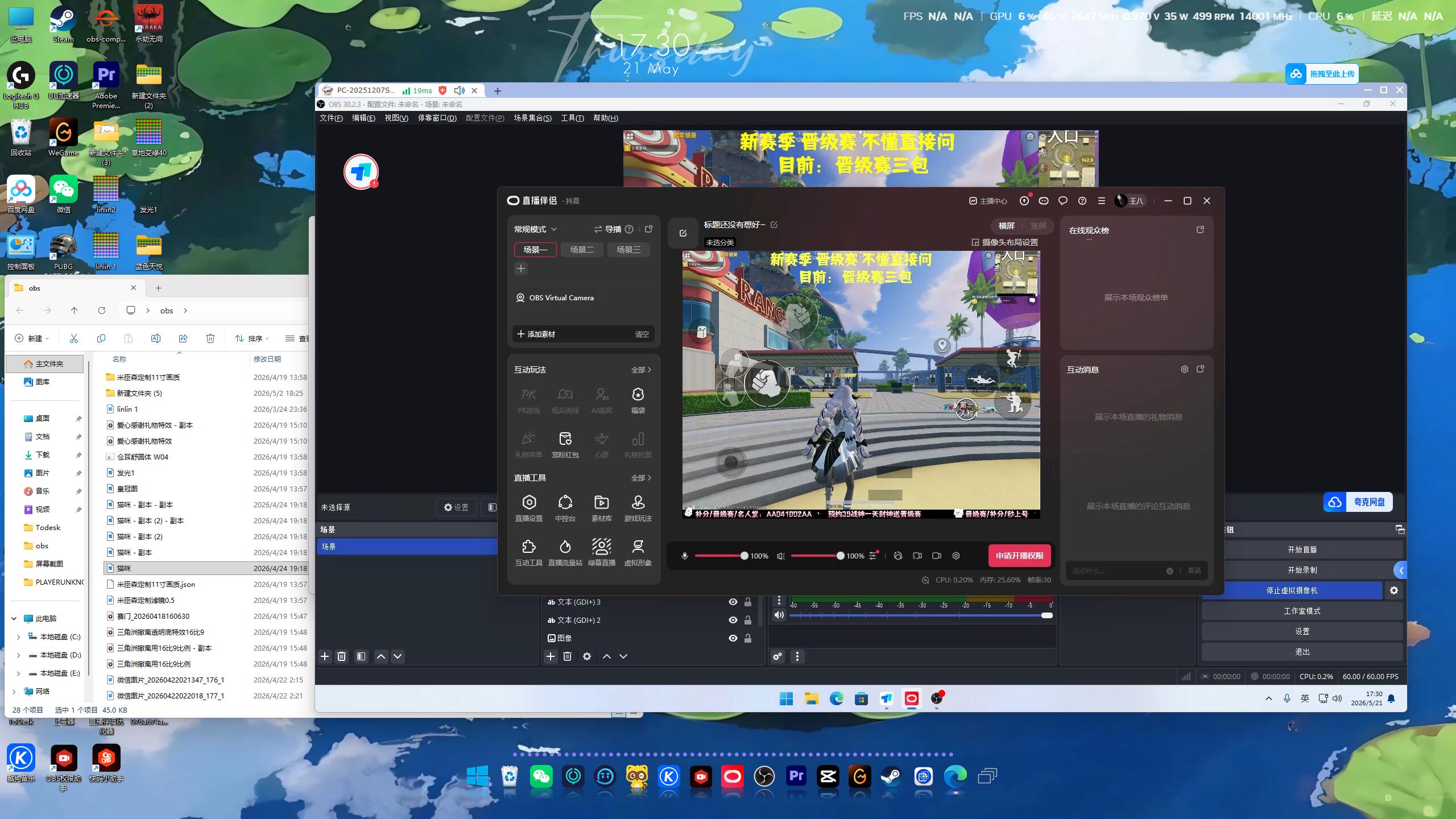This screenshot has height=819, width=1456.
Task: Expand the 常规模式 mode dropdown
Action: coord(535,229)
